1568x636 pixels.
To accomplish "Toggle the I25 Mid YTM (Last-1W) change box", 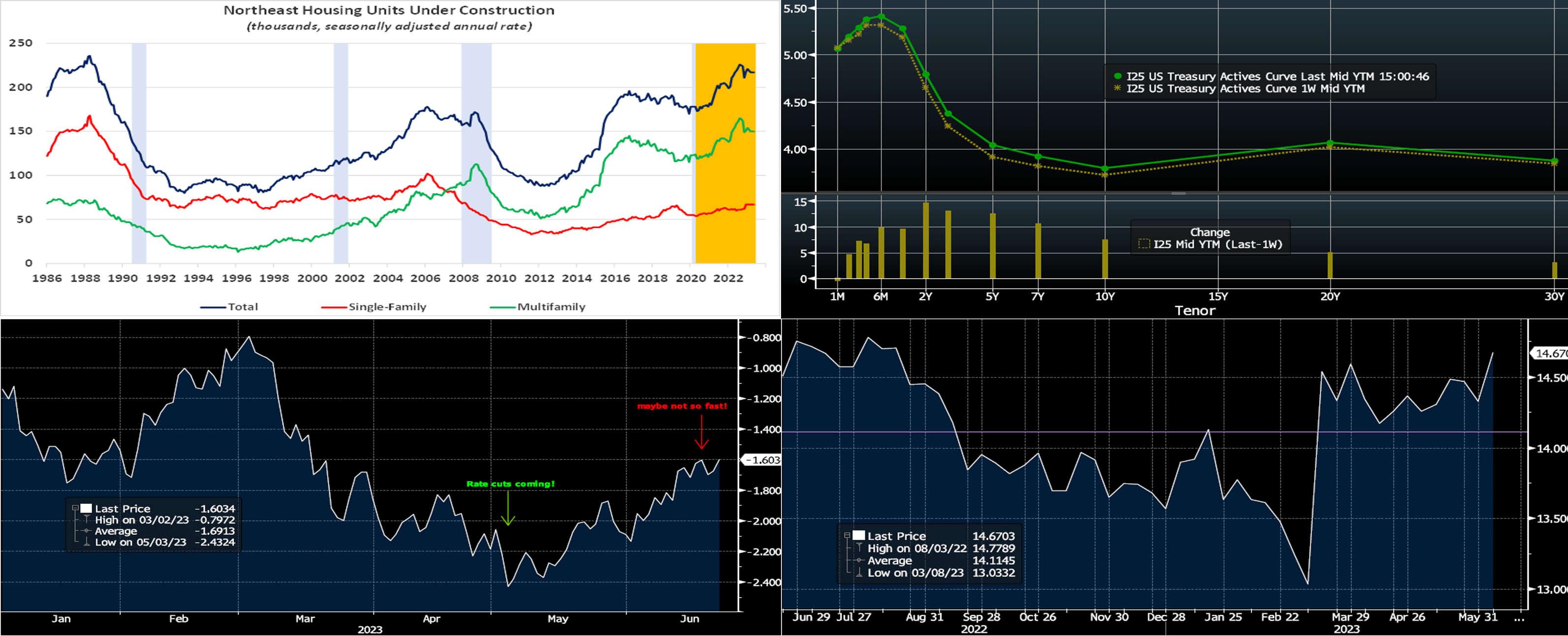I will 1144,244.
